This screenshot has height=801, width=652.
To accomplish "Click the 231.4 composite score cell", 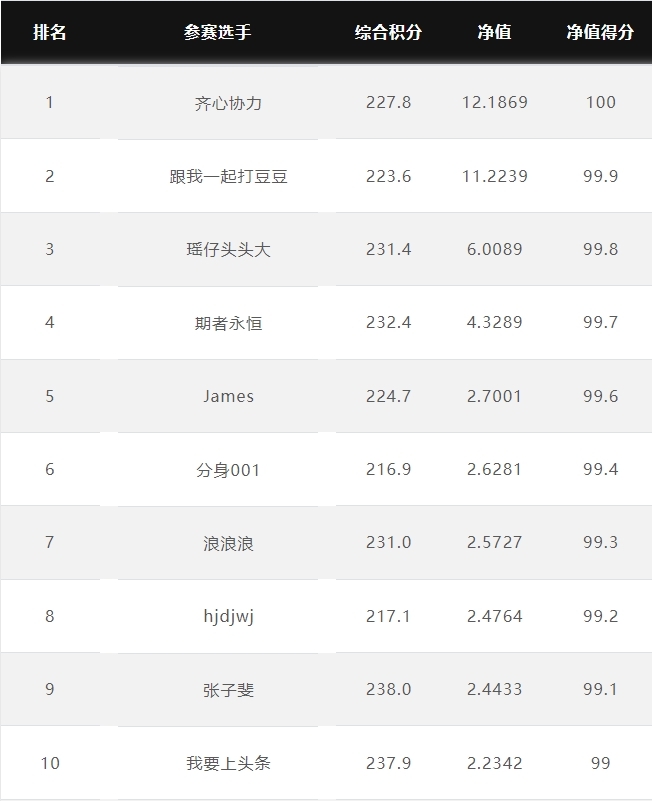I will tap(388, 249).
